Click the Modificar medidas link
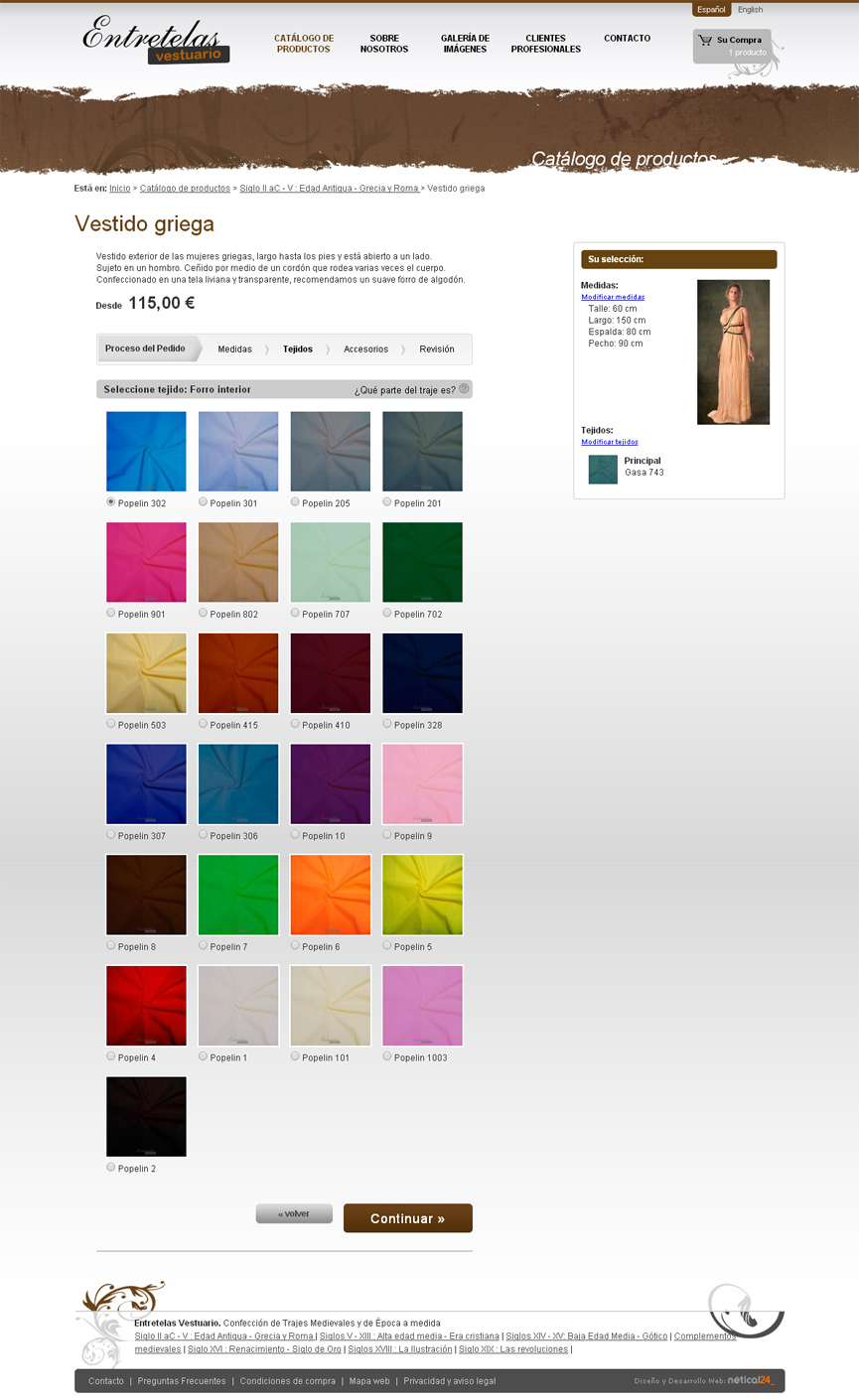Screen dimensions: 859x1400 pos(613,297)
